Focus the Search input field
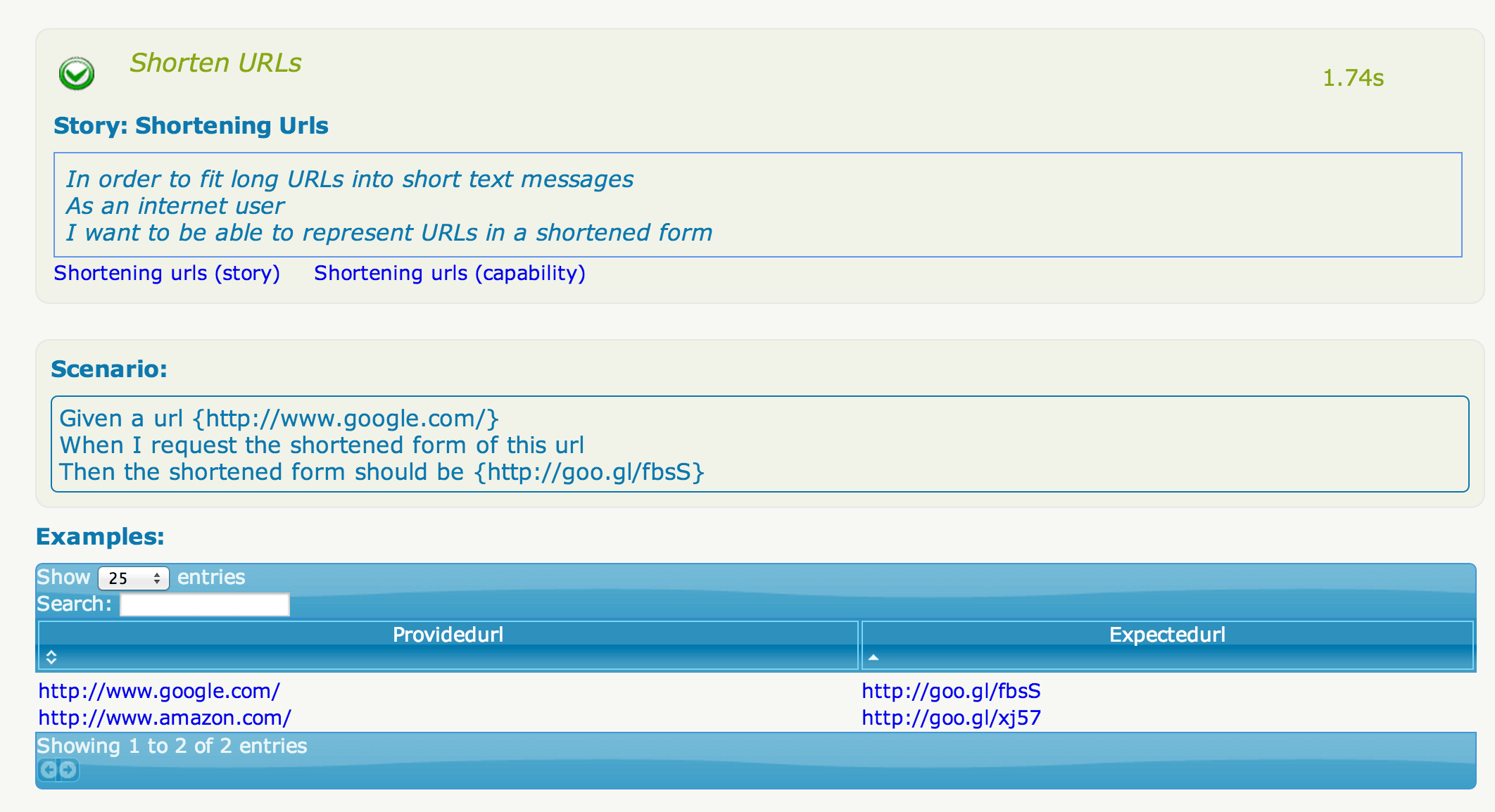 pyautogui.click(x=205, y=604)
